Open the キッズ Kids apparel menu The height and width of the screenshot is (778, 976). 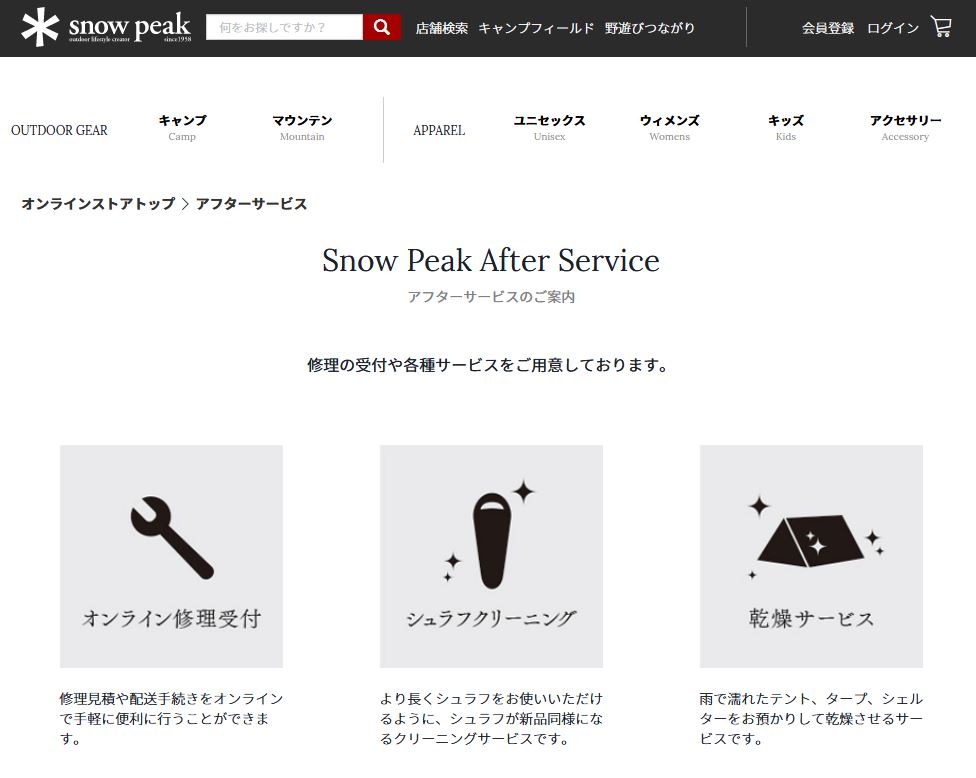tap(786, 128)
